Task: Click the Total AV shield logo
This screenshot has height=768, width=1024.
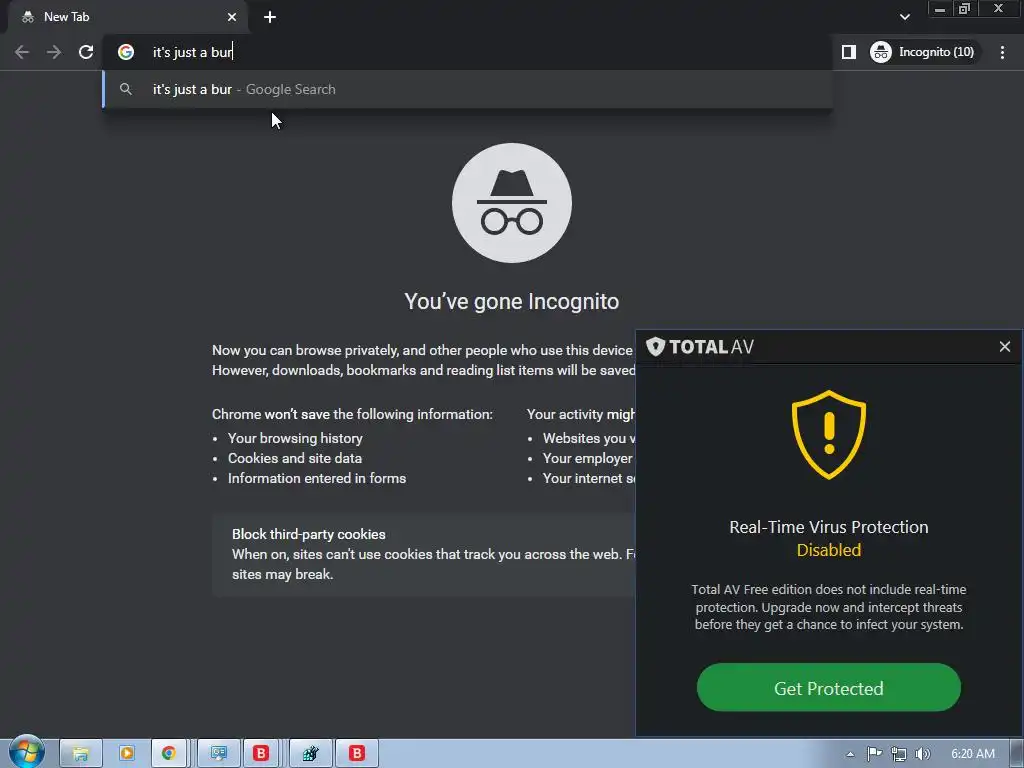Action: [x=655, y=347]
